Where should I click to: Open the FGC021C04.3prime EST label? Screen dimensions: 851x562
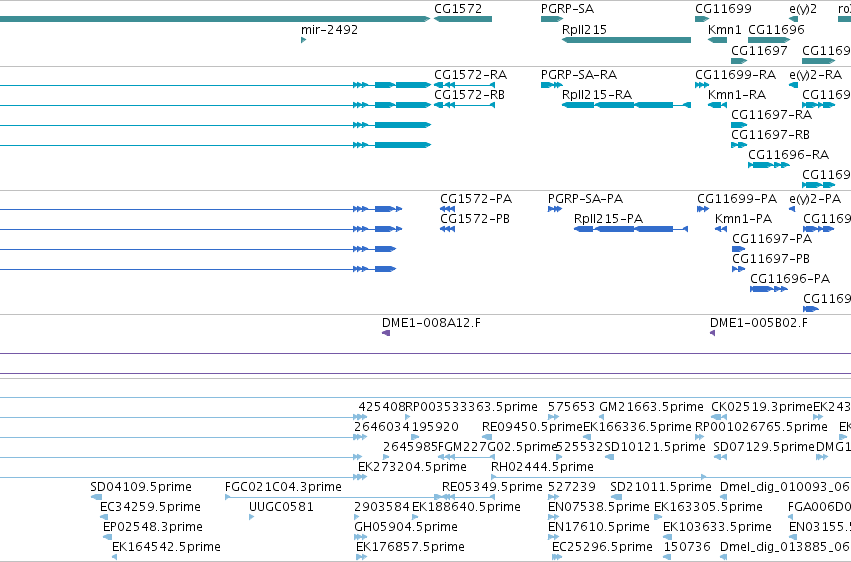[x=283, y=487]
